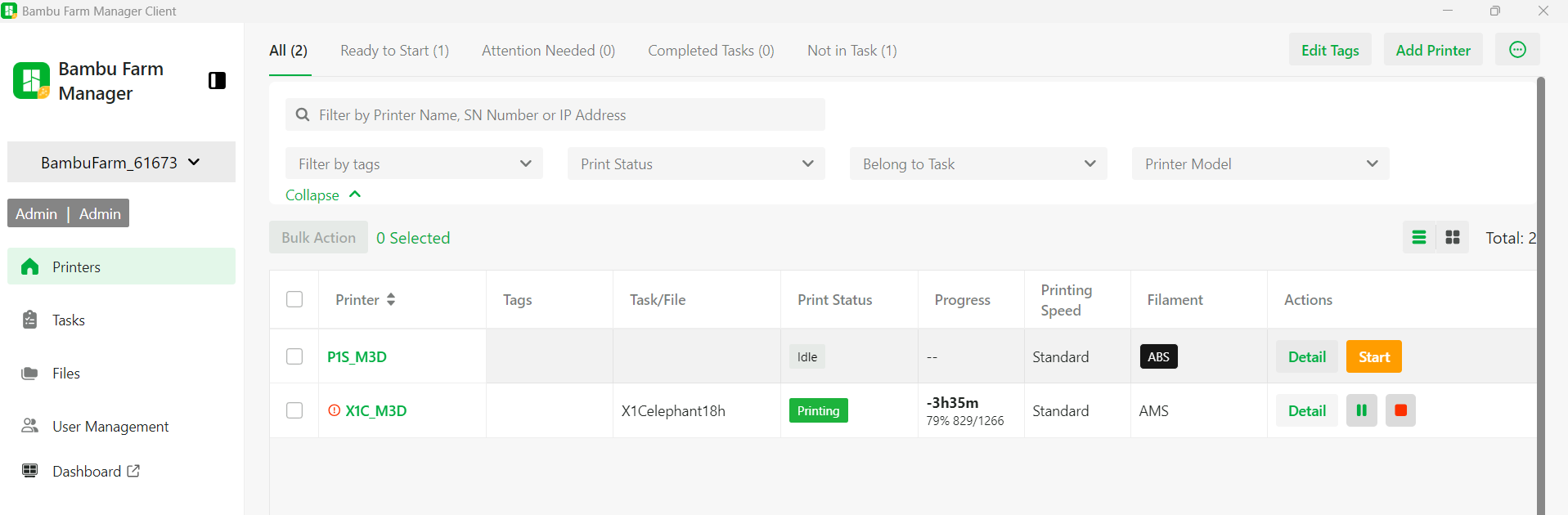Screen dimensions: 1568x515
Task: Check the select-all printers checkbox
Action: [294, 299]
